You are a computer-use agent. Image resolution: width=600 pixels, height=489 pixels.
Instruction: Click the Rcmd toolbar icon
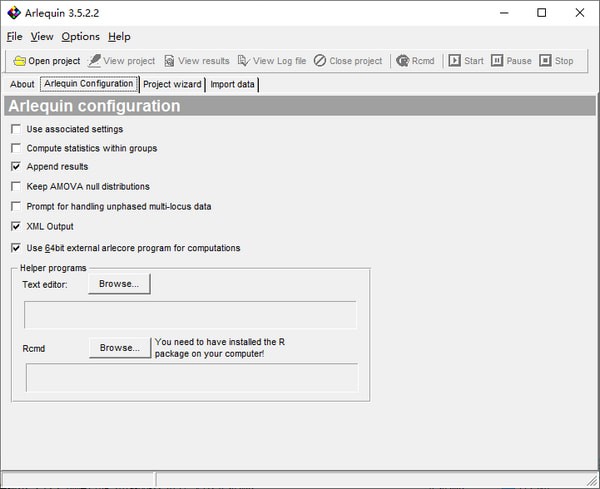[415, 61]
